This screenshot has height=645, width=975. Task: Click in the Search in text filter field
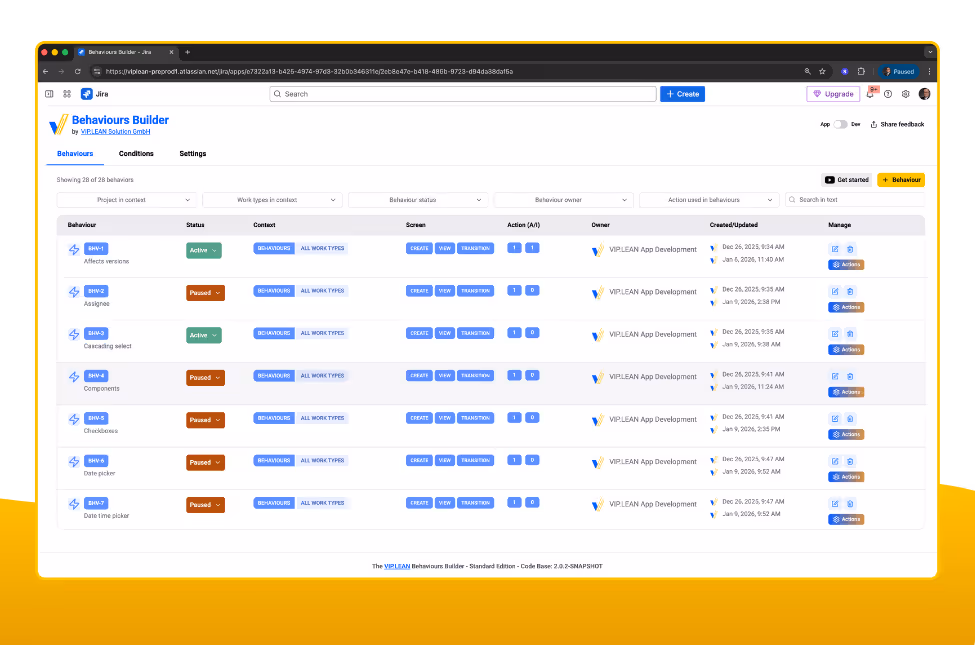(x=854, y=200)
